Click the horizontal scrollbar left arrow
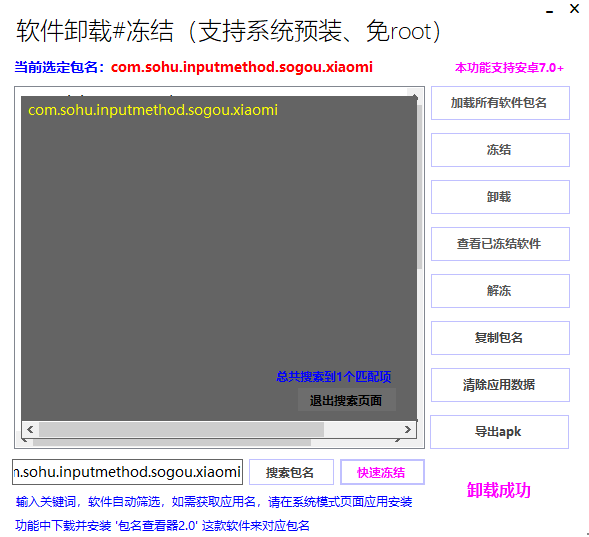Screen dimensions: 589x537 coord(30,429)
